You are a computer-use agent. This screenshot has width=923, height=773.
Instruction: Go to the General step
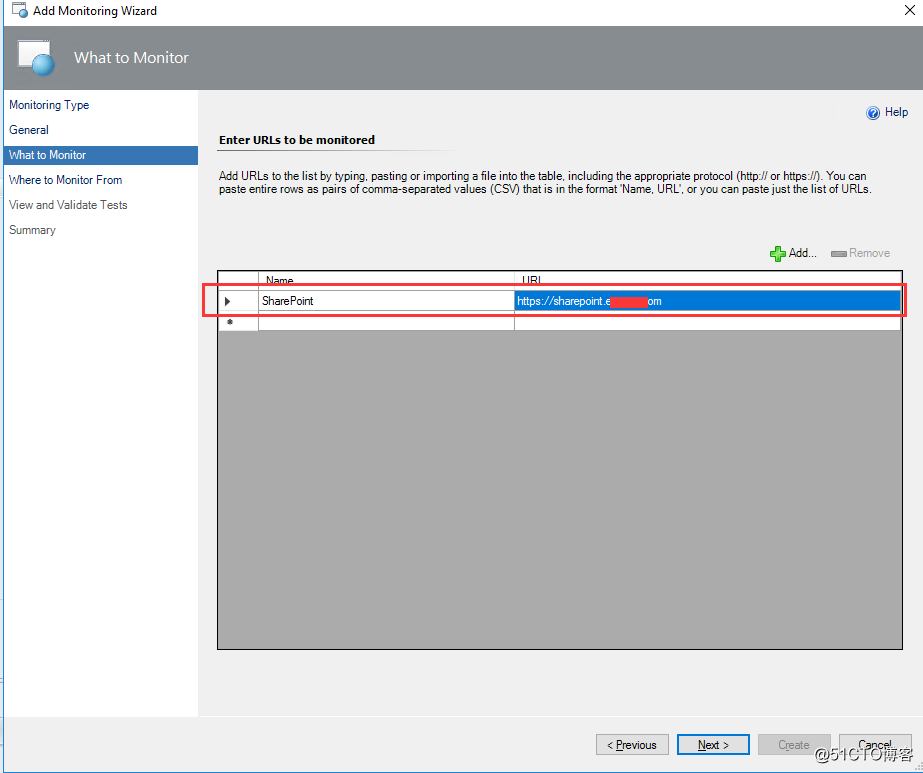click(29, 130)
